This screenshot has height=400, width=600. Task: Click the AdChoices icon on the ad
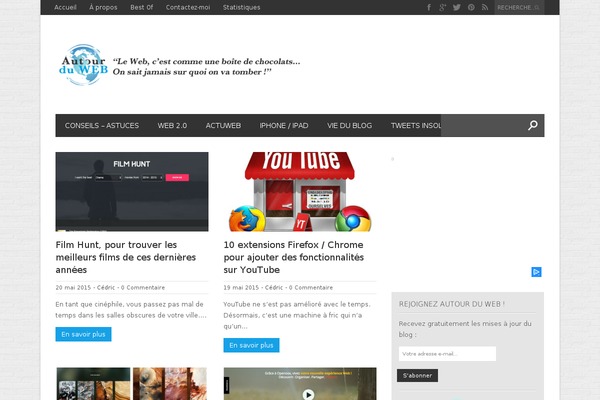click(x=536, y=272)
